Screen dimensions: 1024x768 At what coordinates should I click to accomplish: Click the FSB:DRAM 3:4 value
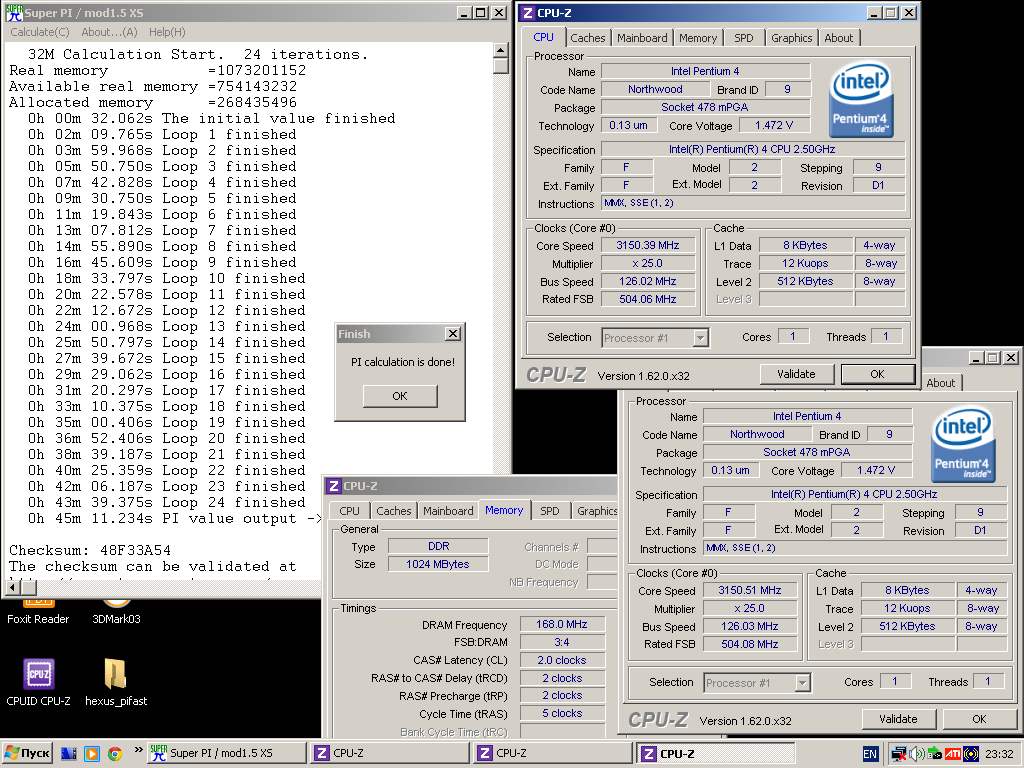click(562, 643)
